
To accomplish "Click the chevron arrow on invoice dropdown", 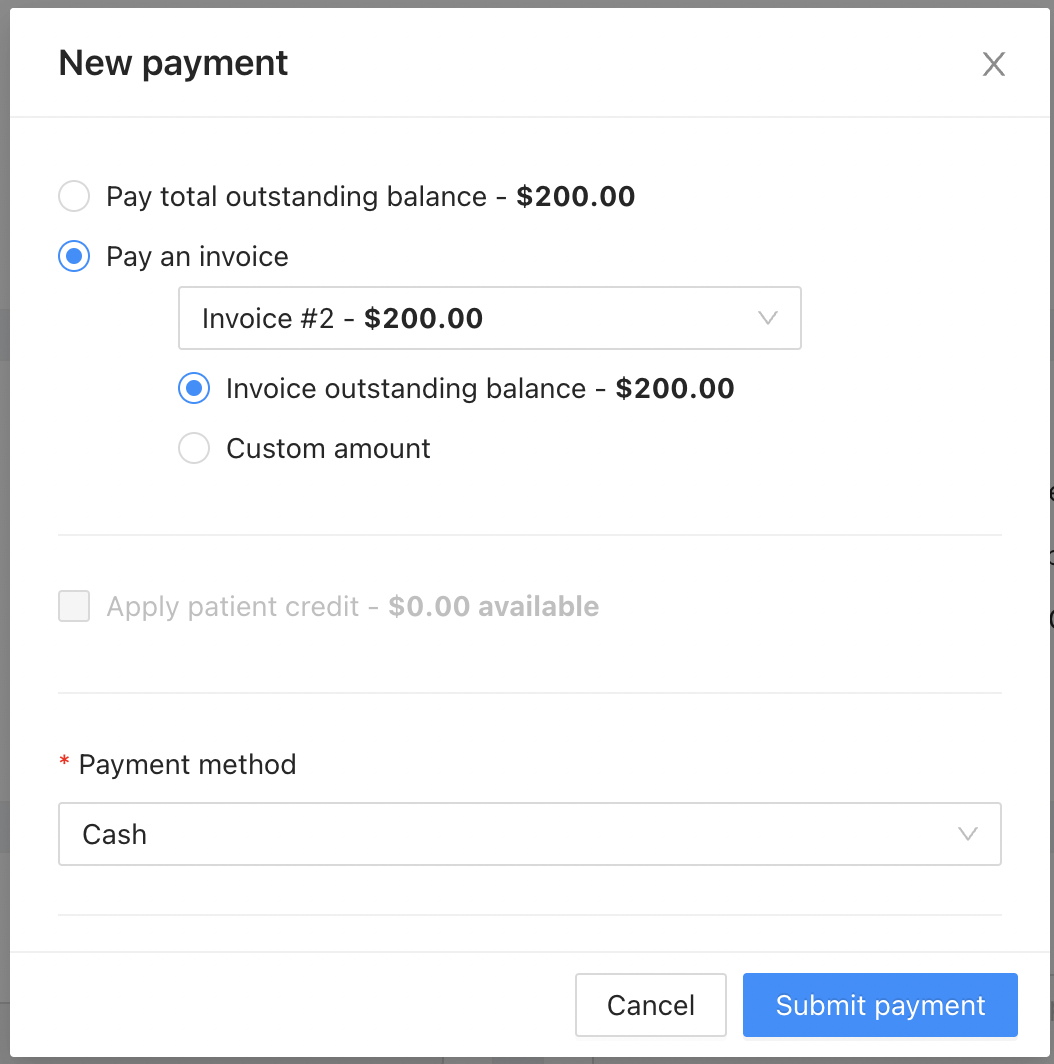I will (x=768, y=318).
